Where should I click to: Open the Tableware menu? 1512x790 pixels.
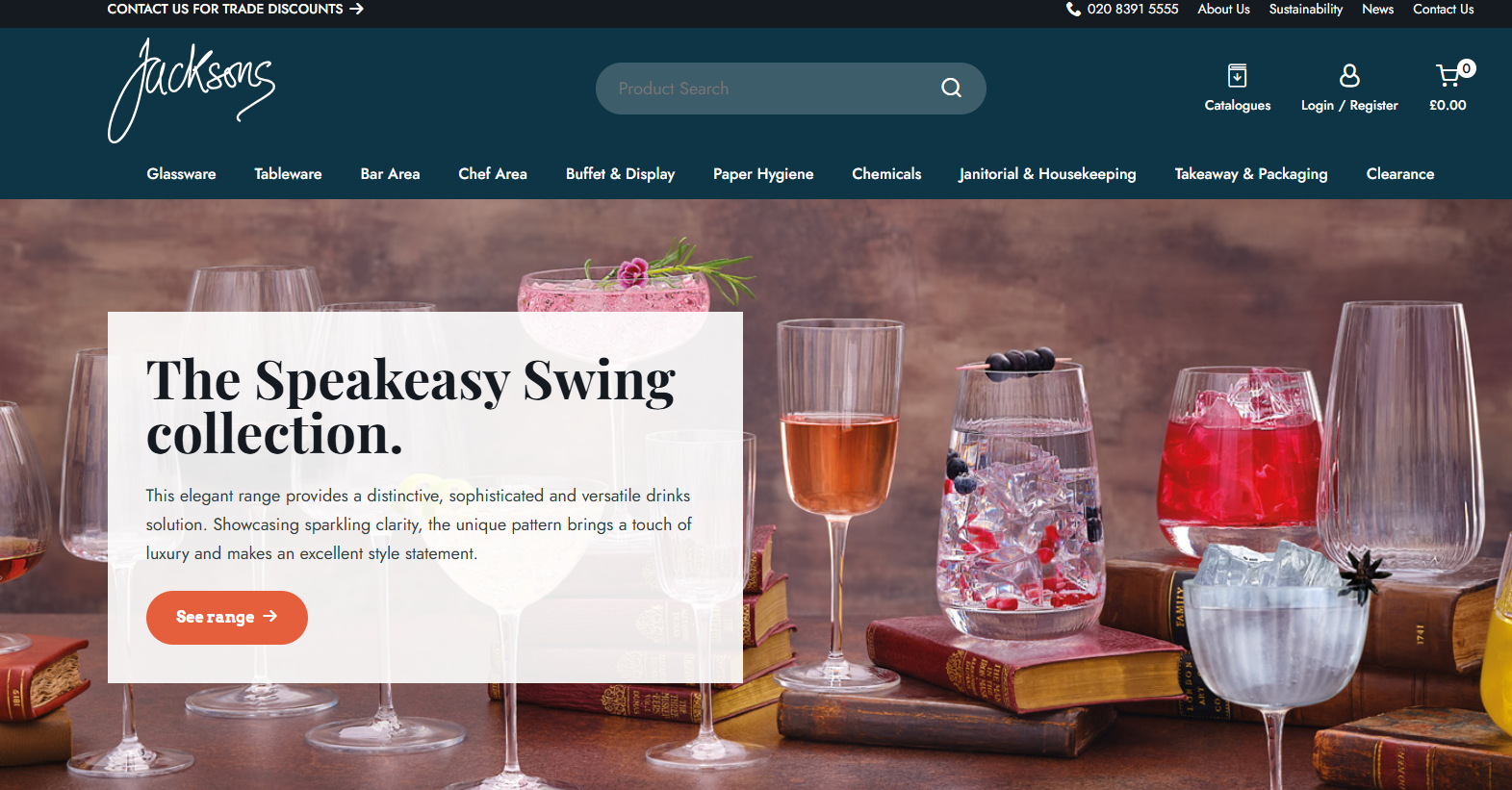(x=288, y=174)
